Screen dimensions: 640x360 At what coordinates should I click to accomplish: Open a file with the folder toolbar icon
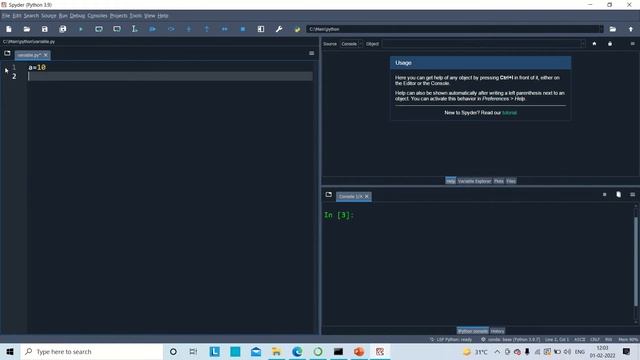coord(27,29)
